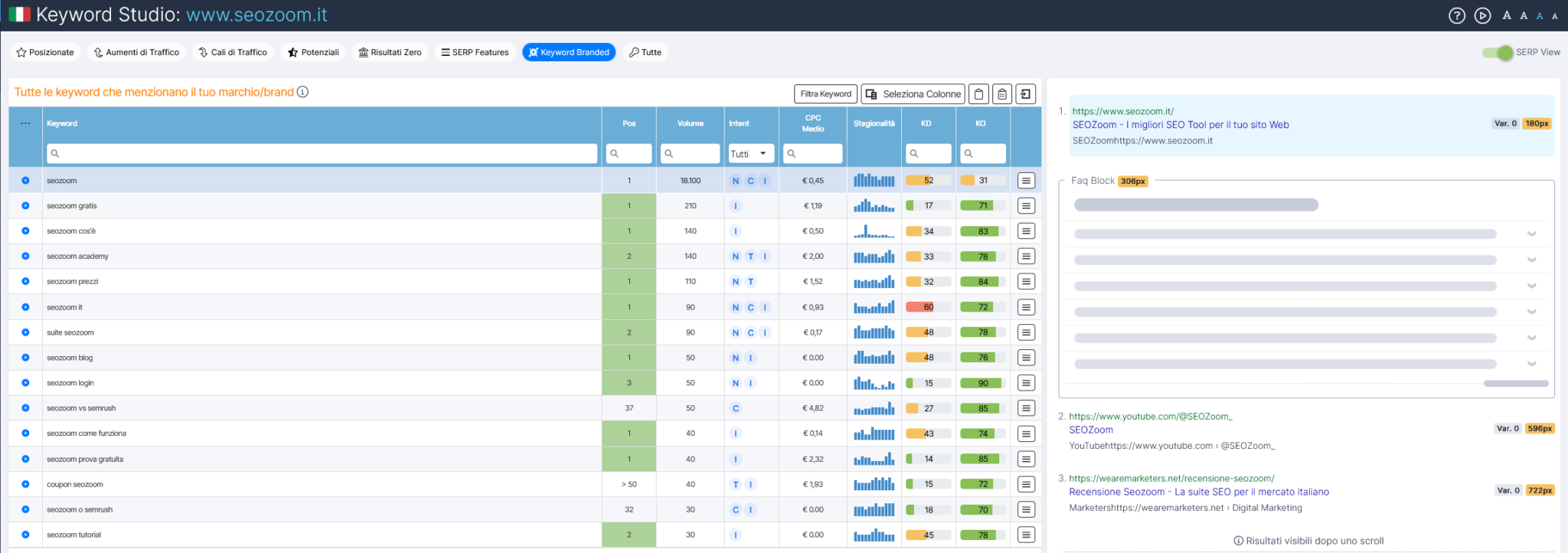Click the Keyword search input field

[x=322, y=154]
